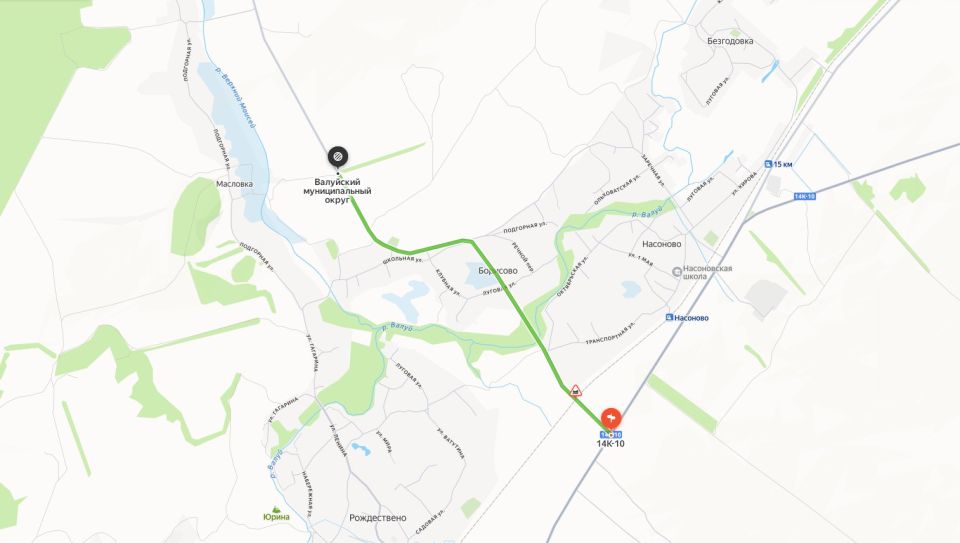Click the 14К-10 text label below red marker
960x543 pixels.
pos(610,444)
